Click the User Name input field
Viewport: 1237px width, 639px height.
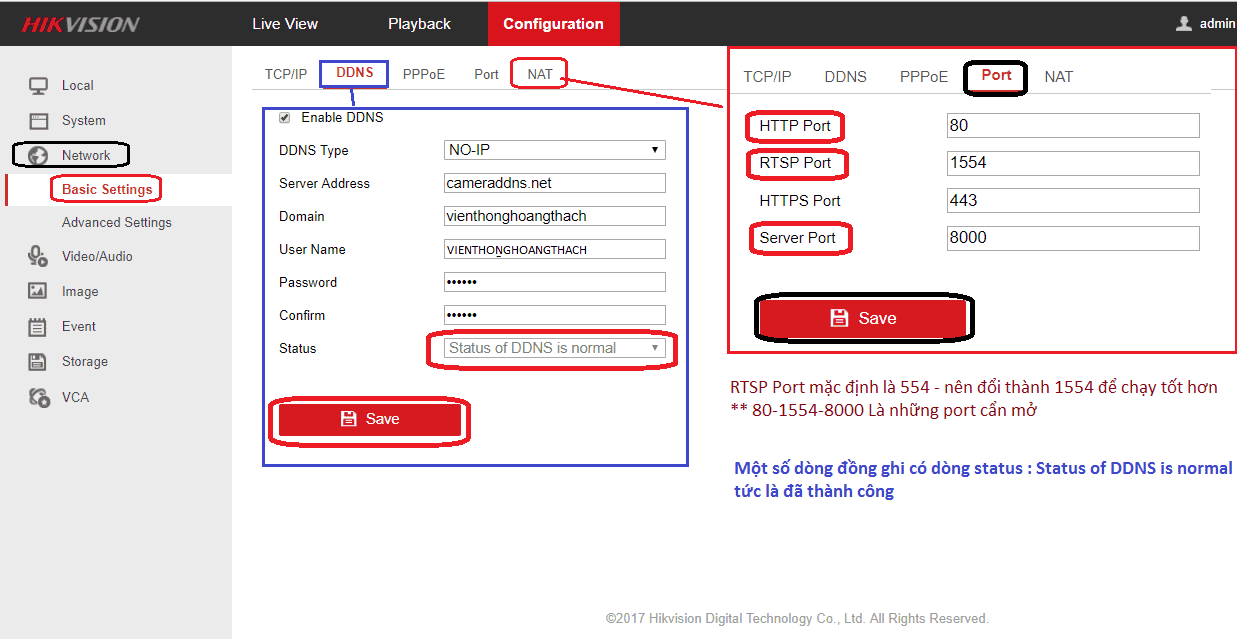(555, 249)
